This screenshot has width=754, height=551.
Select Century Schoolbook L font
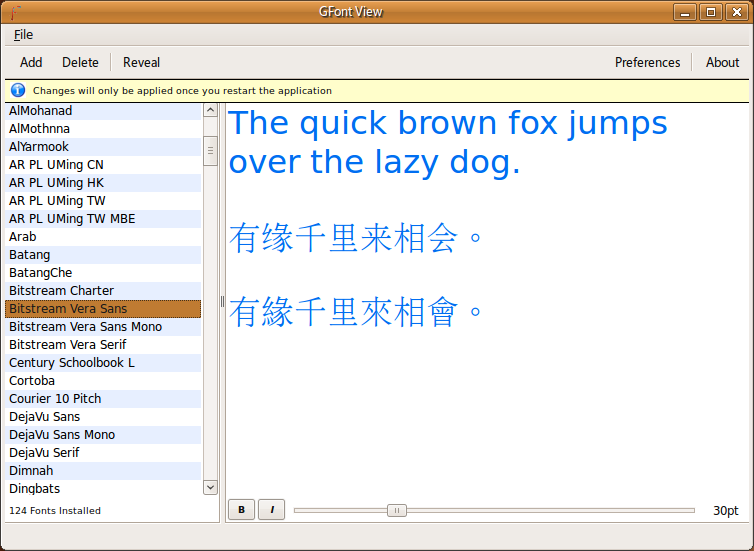(x=103, y=363)
